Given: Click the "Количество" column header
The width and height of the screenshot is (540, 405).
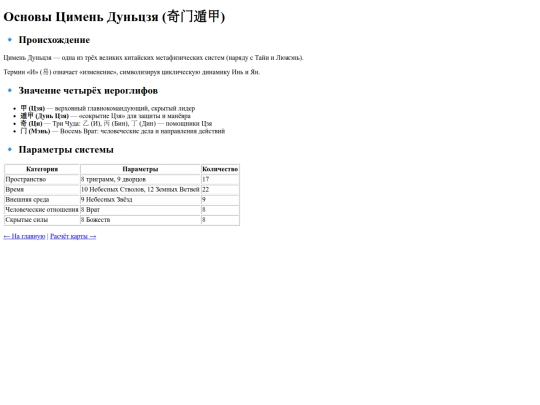Looking at the screenshot, I should pyautogui.click(x=220, y=169).
